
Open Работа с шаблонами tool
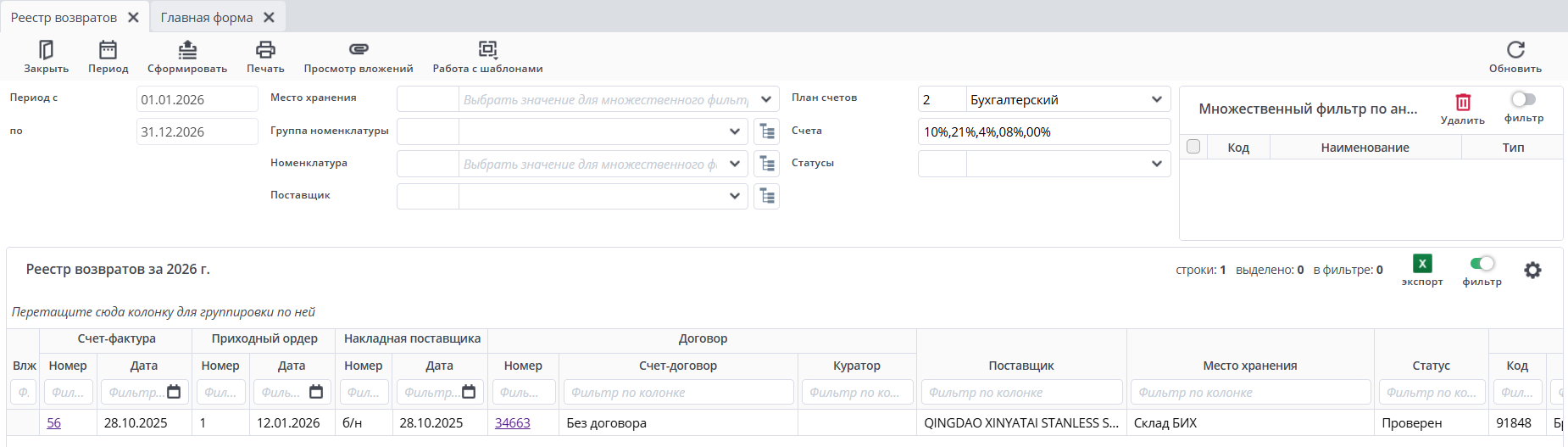tap(487, 51)
